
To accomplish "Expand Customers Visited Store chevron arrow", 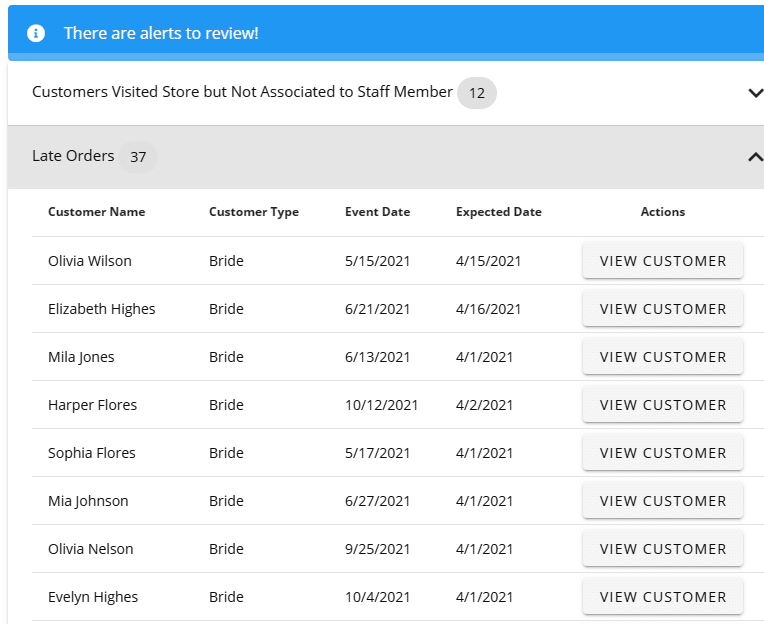I will pyautogui.click(x=755, y=93).
